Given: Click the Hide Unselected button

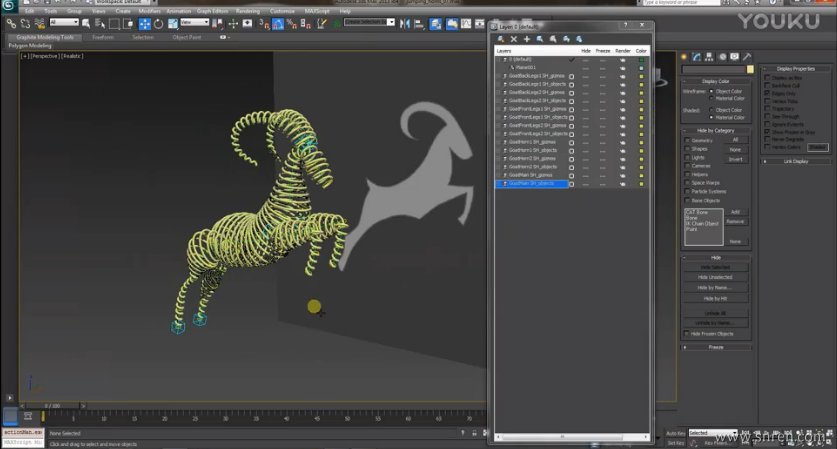Looking at the screenshot, I should [x=715, y=277].
